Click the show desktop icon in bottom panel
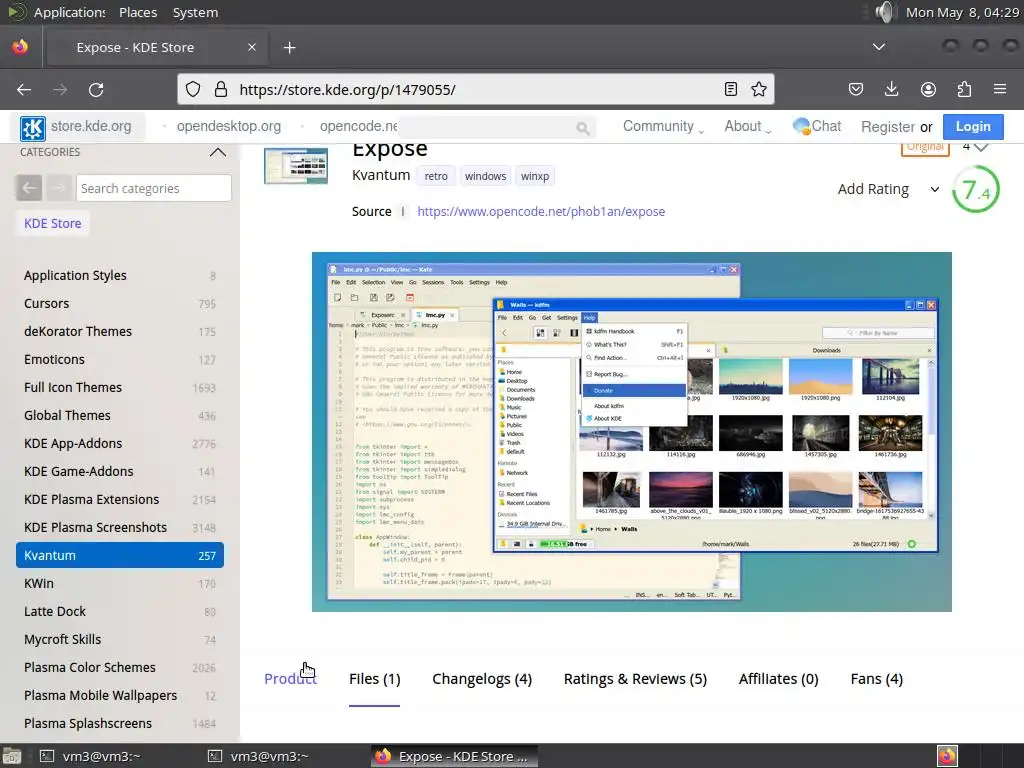1024x768 pixels. [x=11, y=756]
